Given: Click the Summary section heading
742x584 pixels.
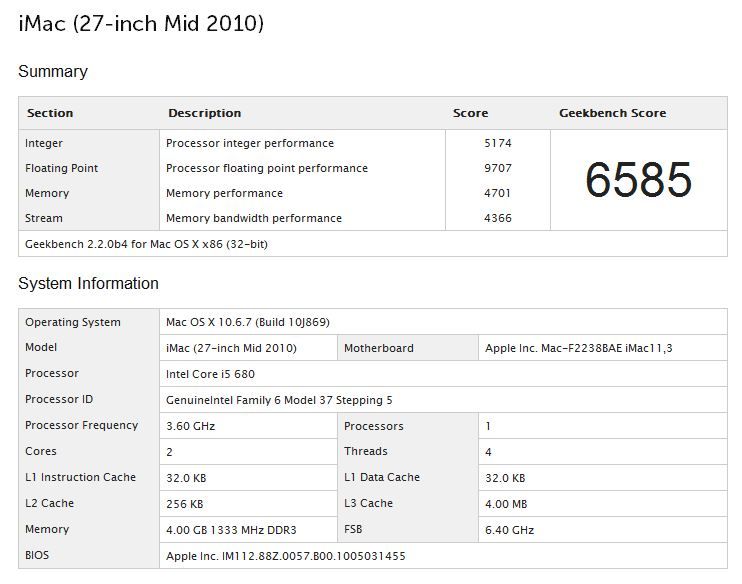Looking at the screenshot, I should pos(53,72).
